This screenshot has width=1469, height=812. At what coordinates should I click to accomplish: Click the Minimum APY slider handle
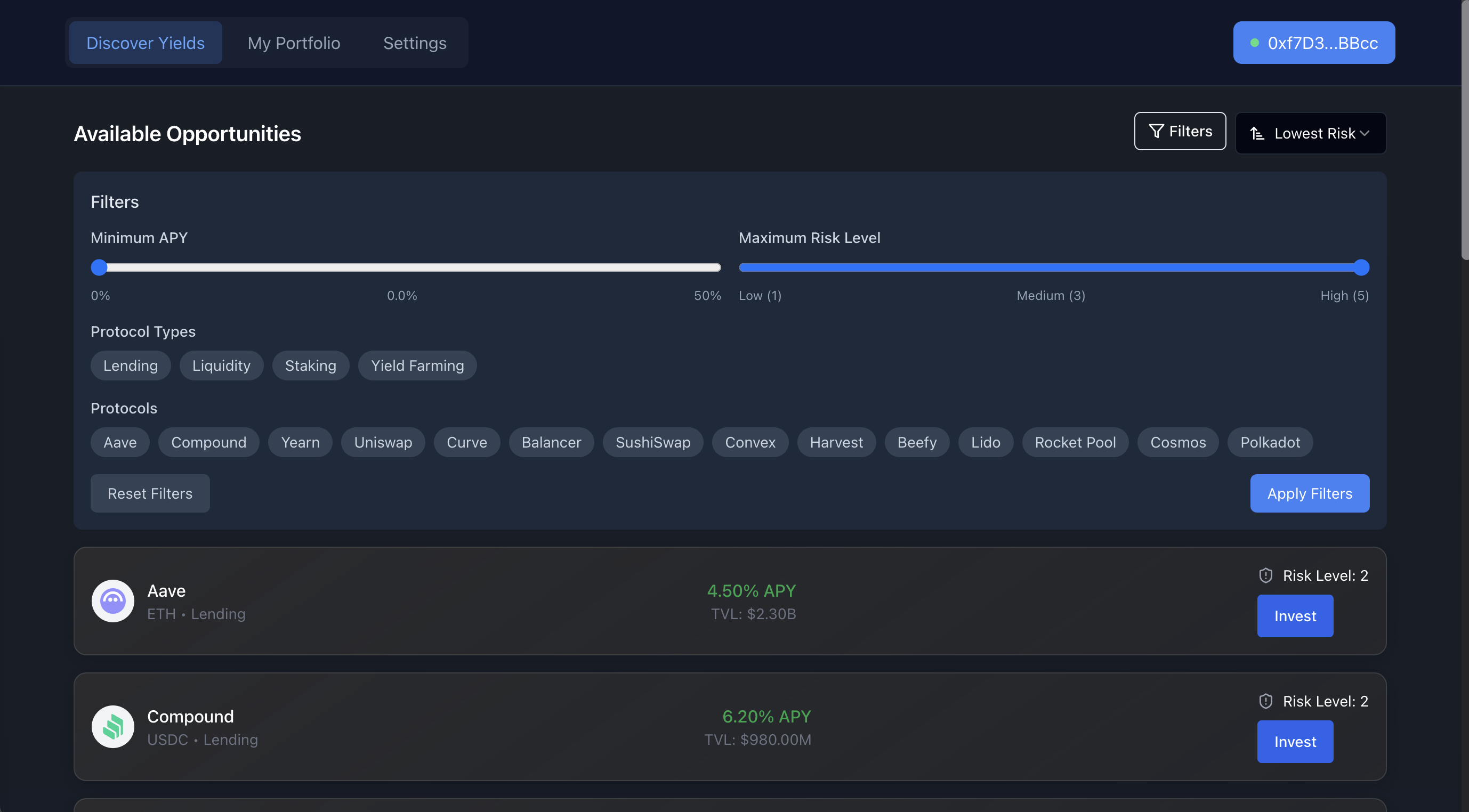coord(99,267)
